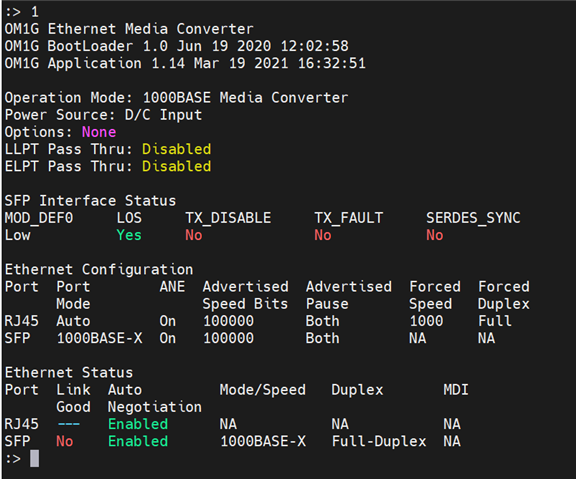Click the 'TX_FAULT' column header
576x479 pixels.
pyautogui.click(x=349, y=218)
